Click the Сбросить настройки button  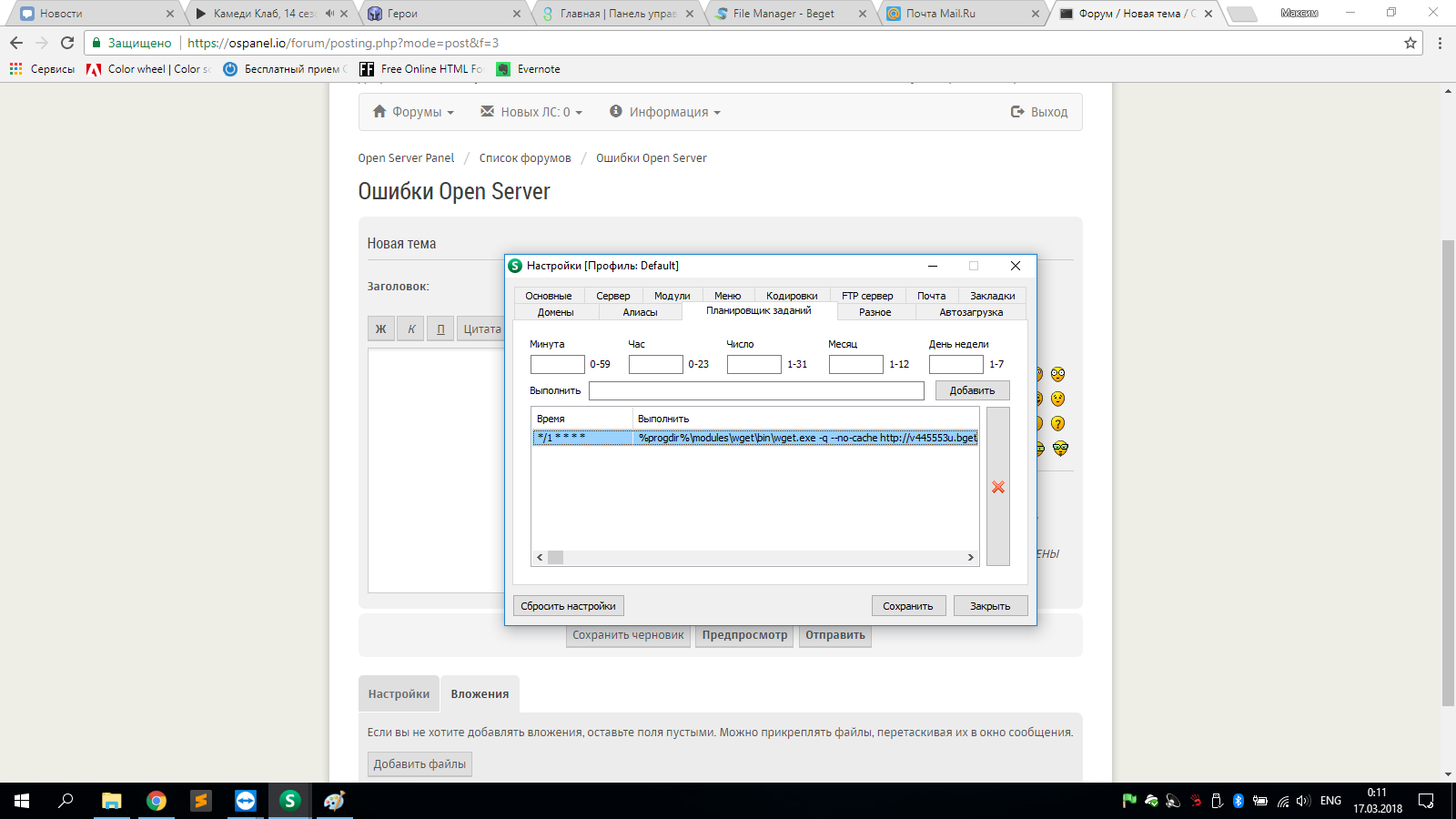point(568,606)
